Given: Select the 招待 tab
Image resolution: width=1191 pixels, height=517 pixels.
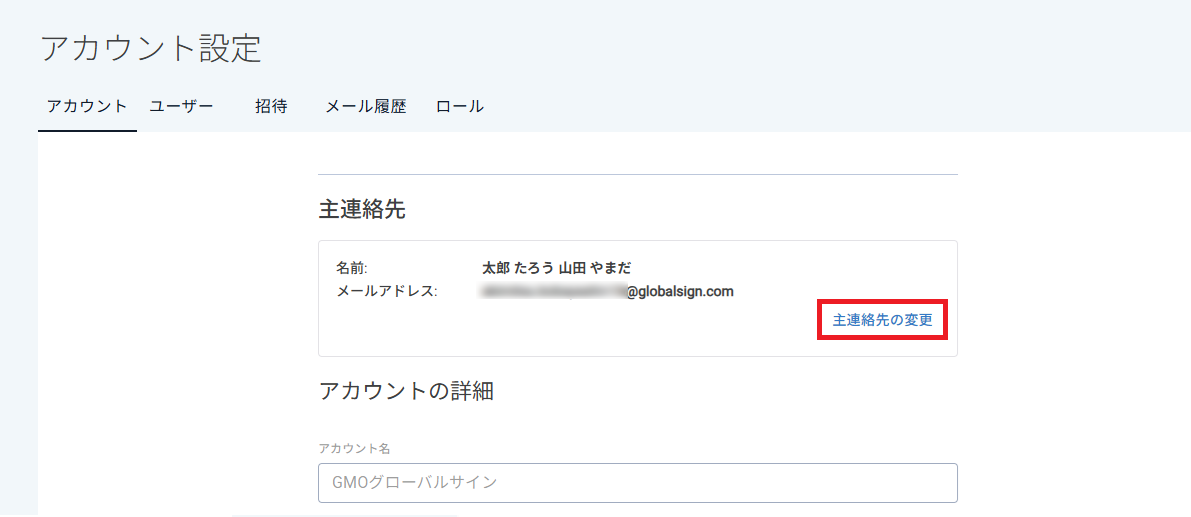Looking at the screenshot, I should 271,106.
